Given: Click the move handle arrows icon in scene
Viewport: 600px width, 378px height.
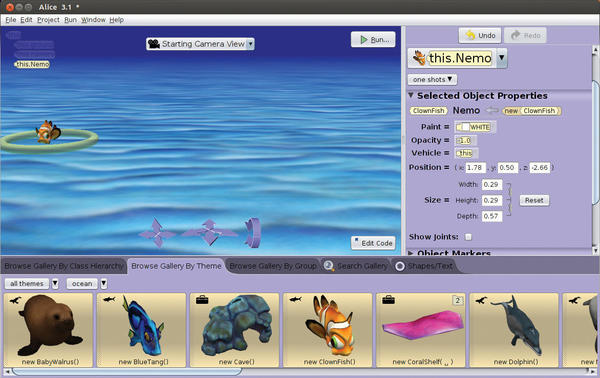Looking at the screenshot, I should pyautogui.click(x=157, y=233).
